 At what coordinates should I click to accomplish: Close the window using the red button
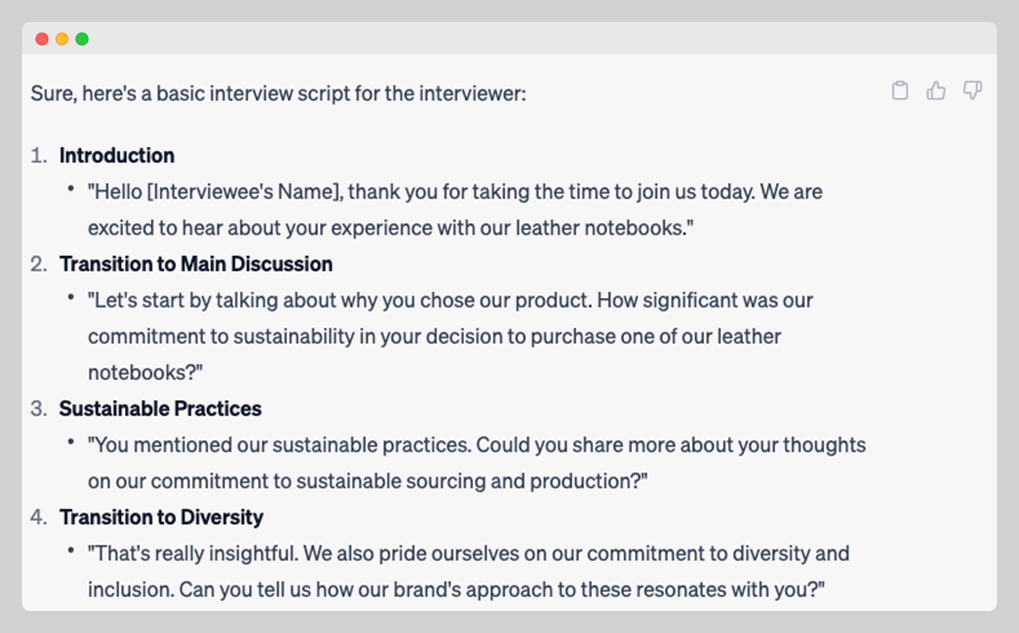pos(42,39)
